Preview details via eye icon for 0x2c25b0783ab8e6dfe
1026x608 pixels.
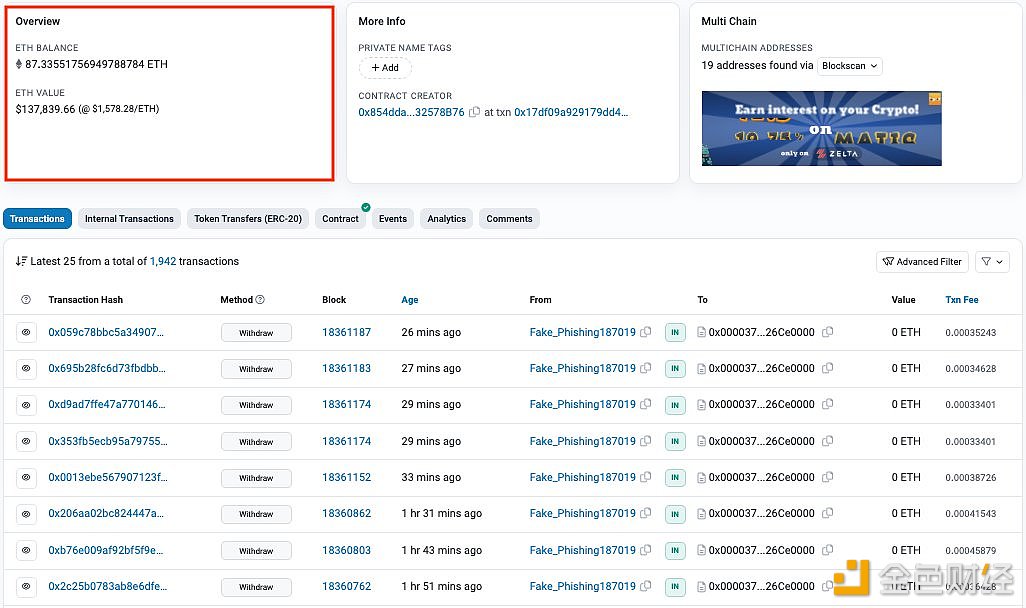tap(26, 586)
